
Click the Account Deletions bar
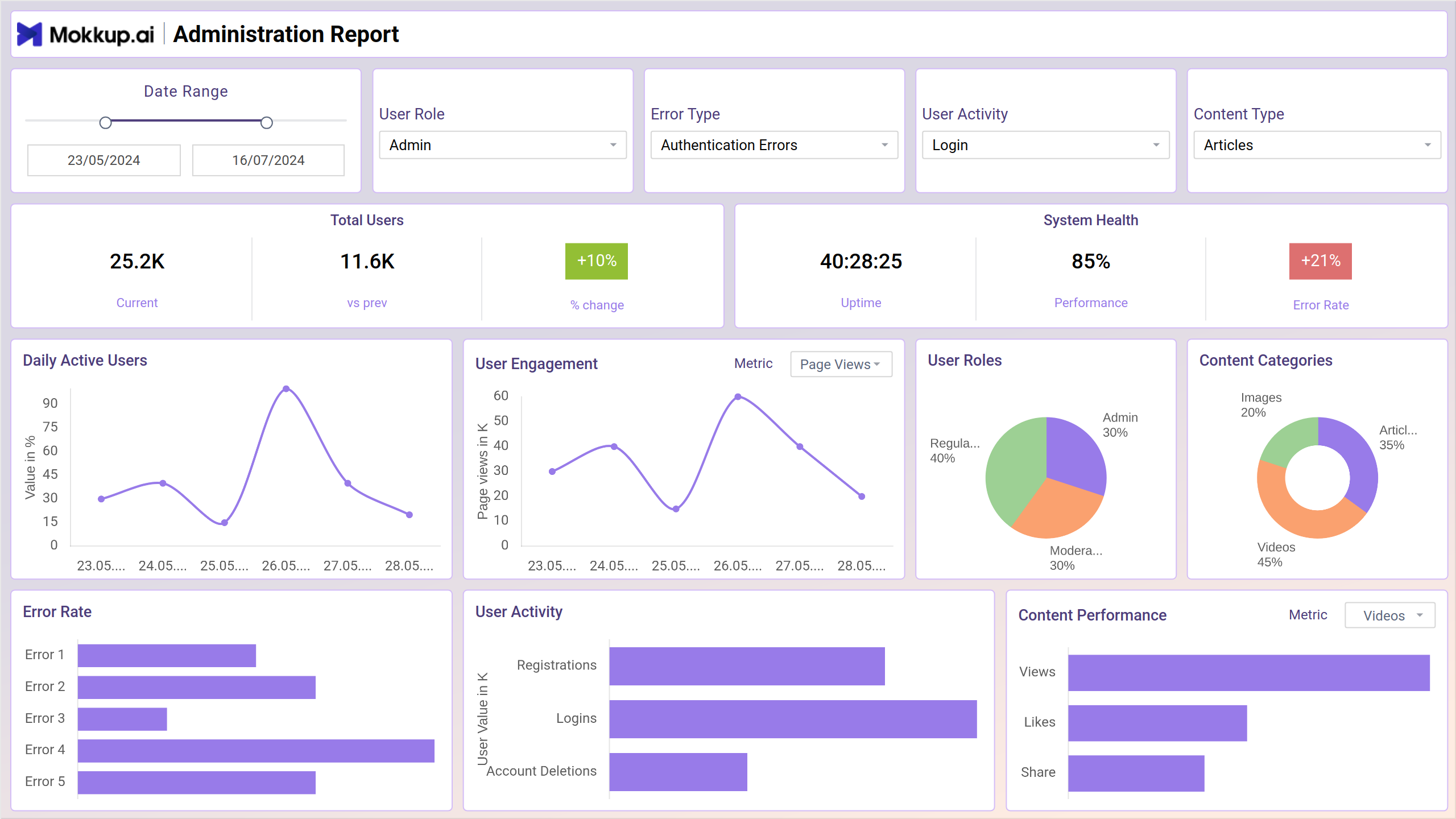(679, 772)
